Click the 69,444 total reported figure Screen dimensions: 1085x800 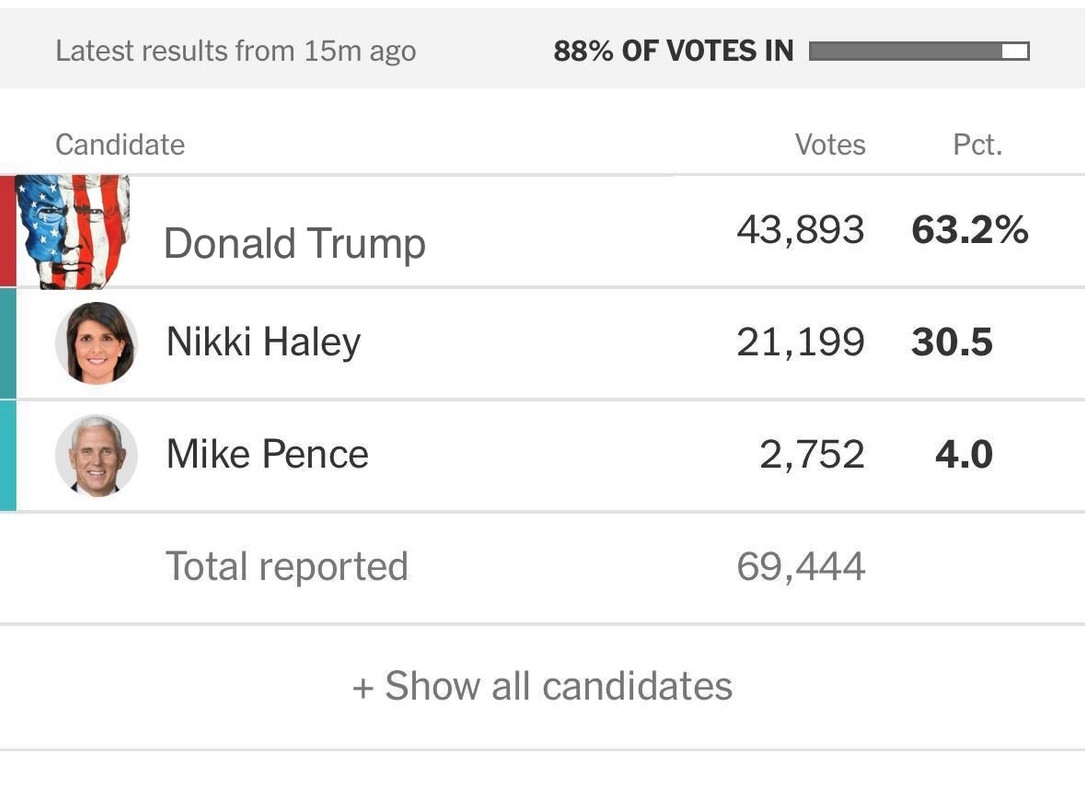[801, 567]
